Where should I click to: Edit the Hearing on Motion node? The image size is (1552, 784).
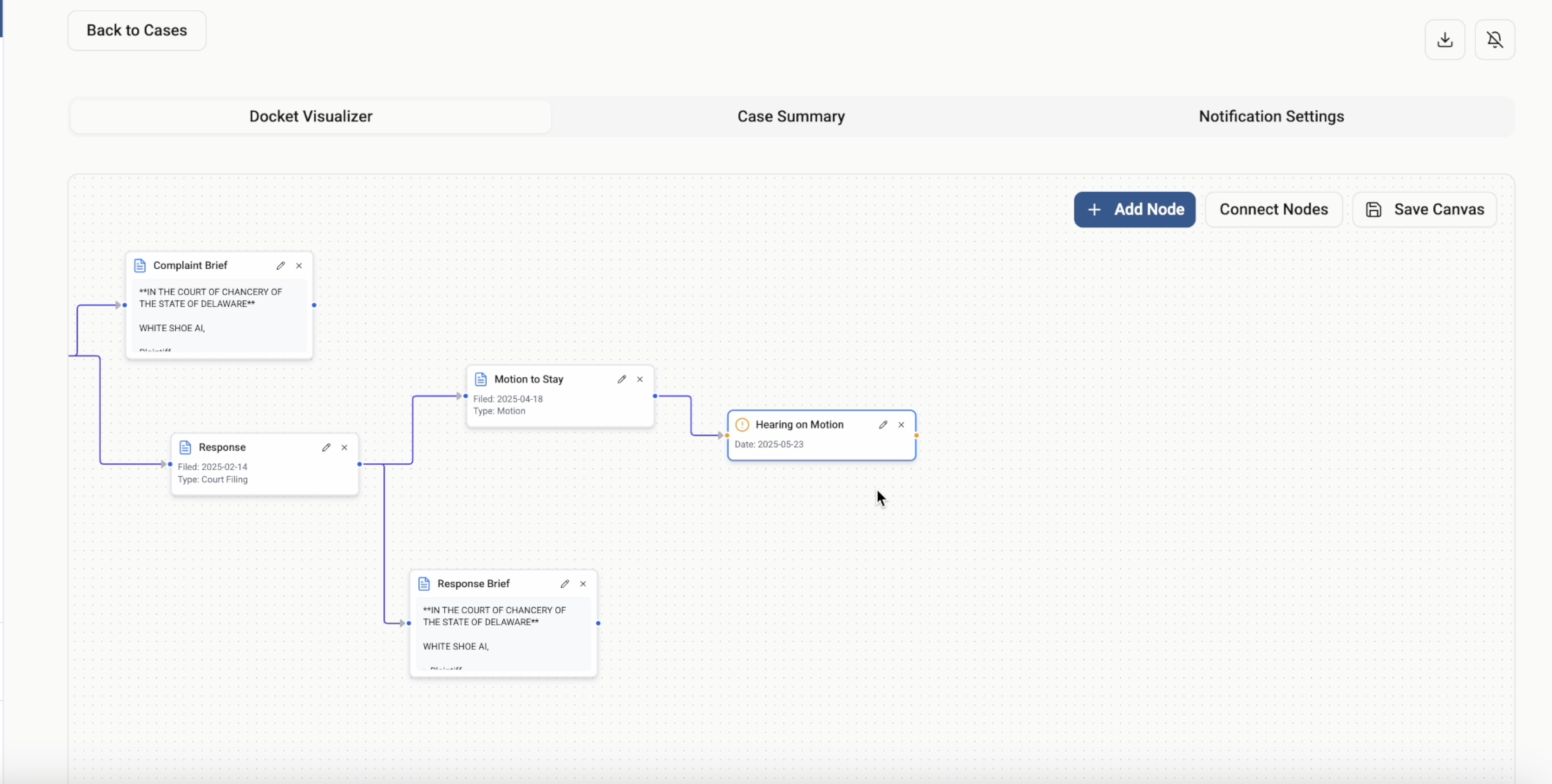(883, 425)
